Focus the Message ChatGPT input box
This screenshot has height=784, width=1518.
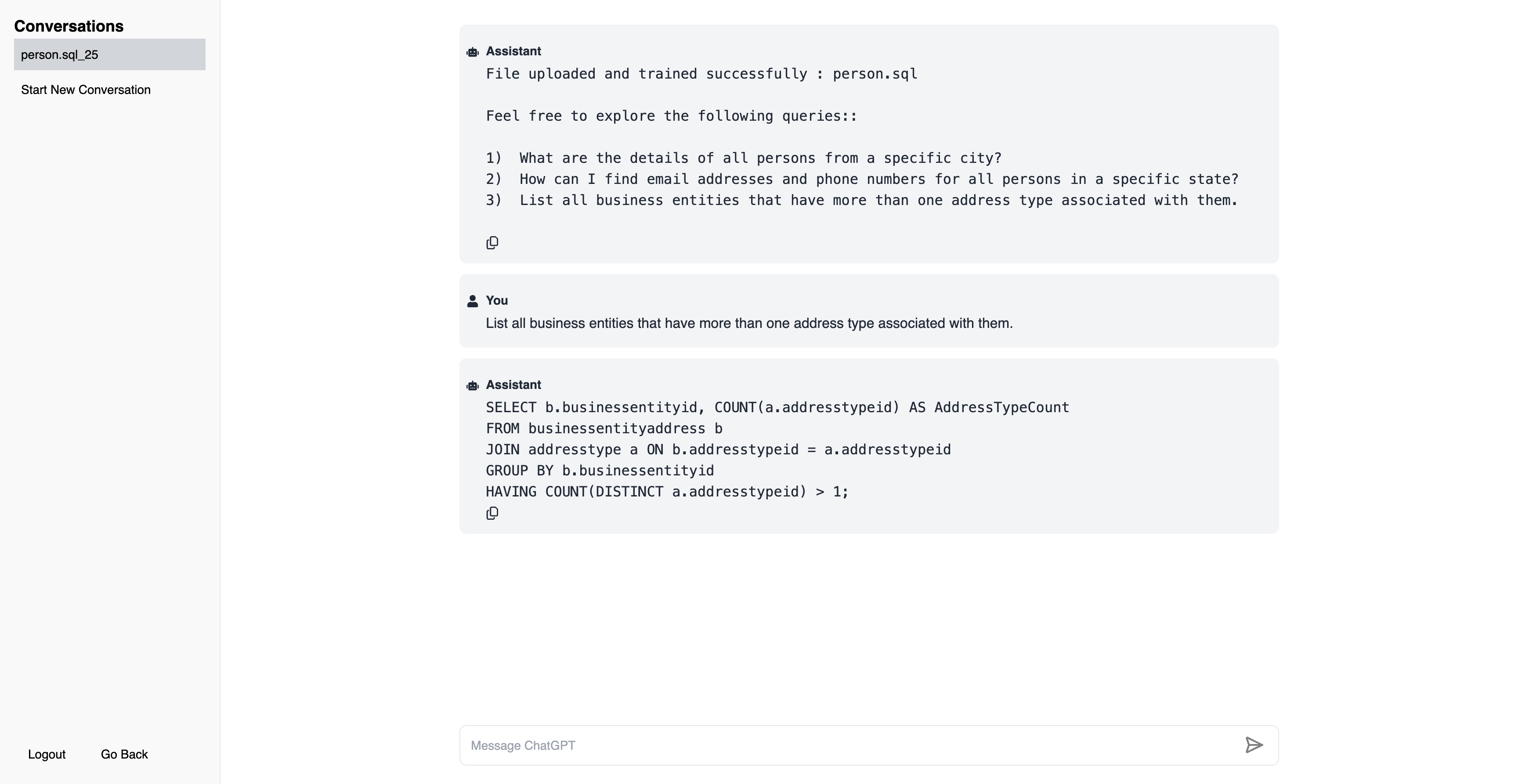(849, 745)
